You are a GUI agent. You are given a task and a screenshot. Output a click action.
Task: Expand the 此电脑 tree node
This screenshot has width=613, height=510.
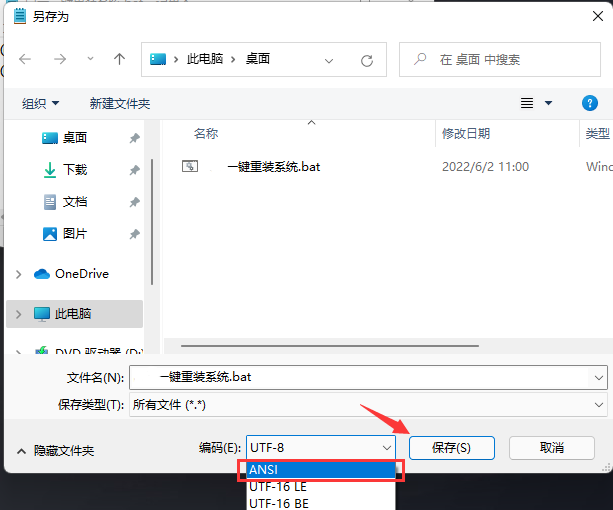pos(18,314)
